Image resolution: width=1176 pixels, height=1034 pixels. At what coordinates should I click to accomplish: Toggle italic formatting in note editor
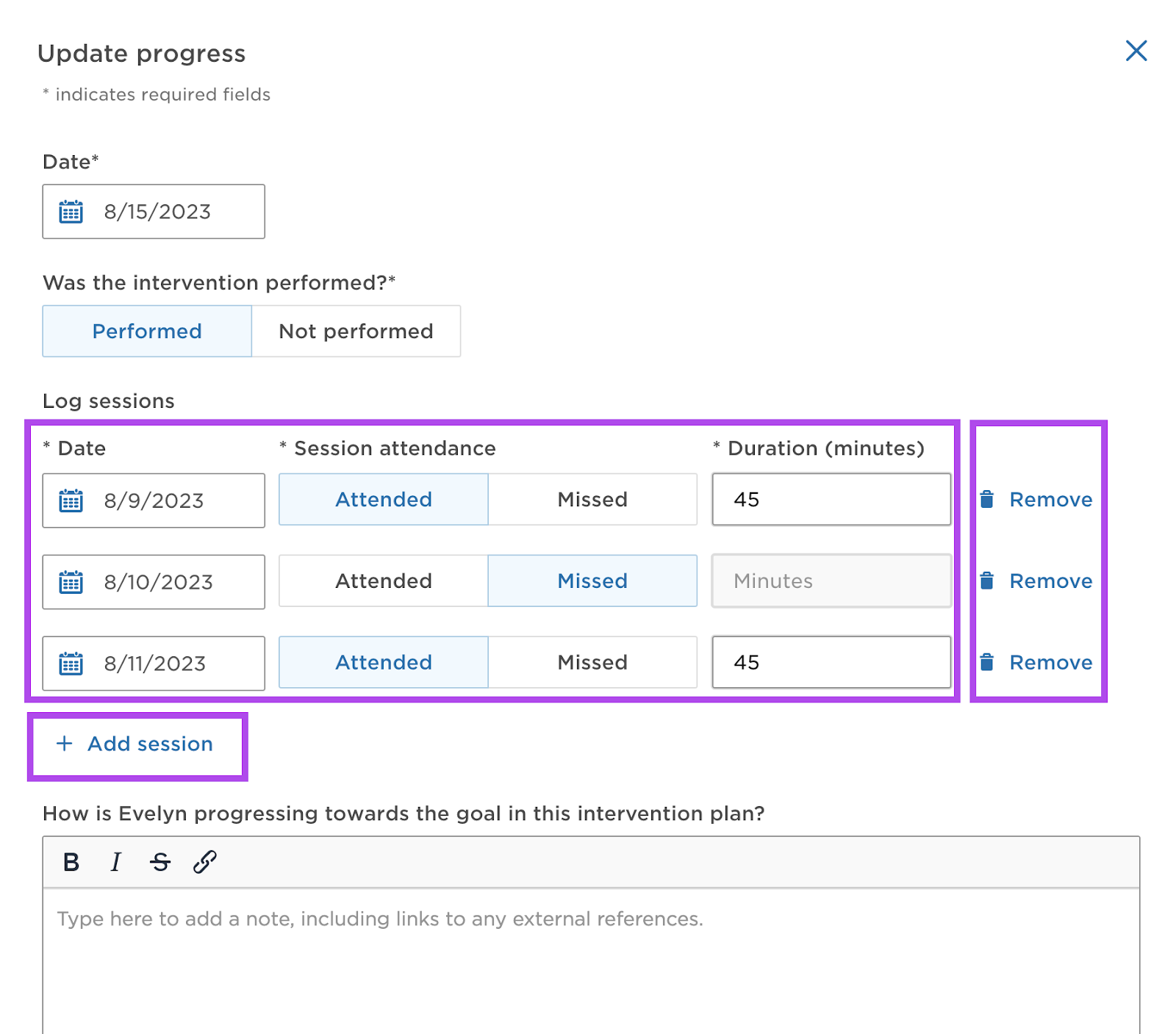[115, 862]
